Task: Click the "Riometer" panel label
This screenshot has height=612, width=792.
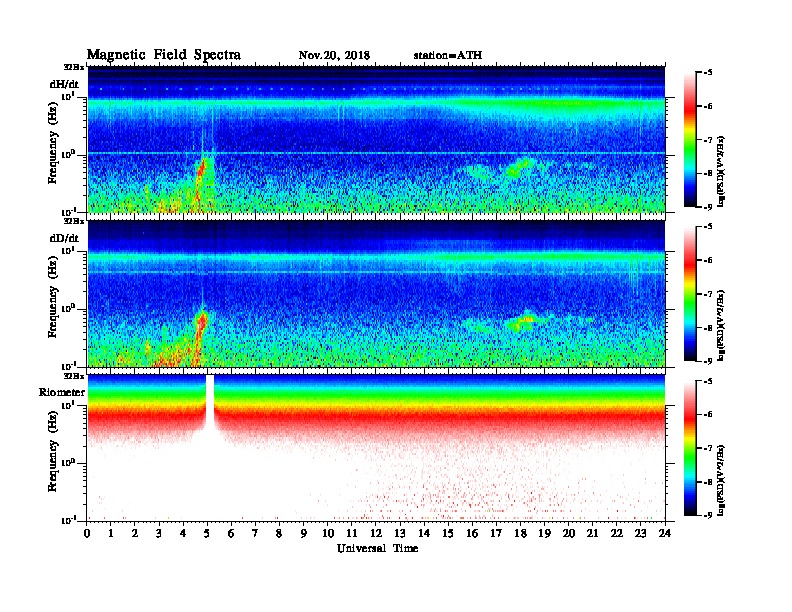Action: 62,392
